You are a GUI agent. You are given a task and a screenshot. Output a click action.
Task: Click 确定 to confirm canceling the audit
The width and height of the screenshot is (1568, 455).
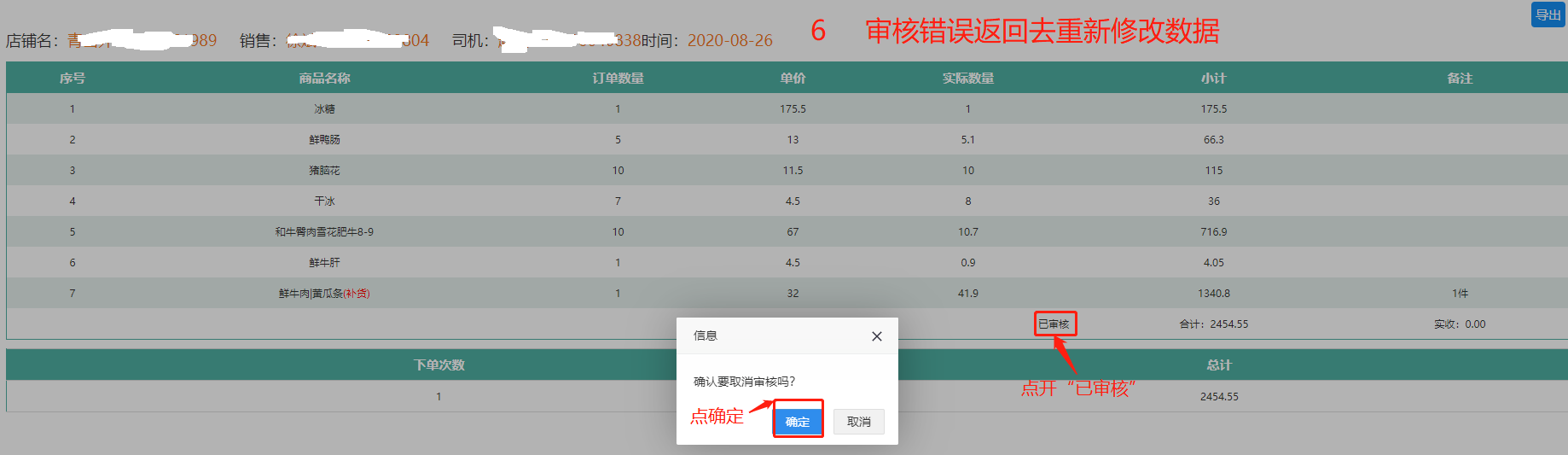pyautogui.click(x=798, y=422)
